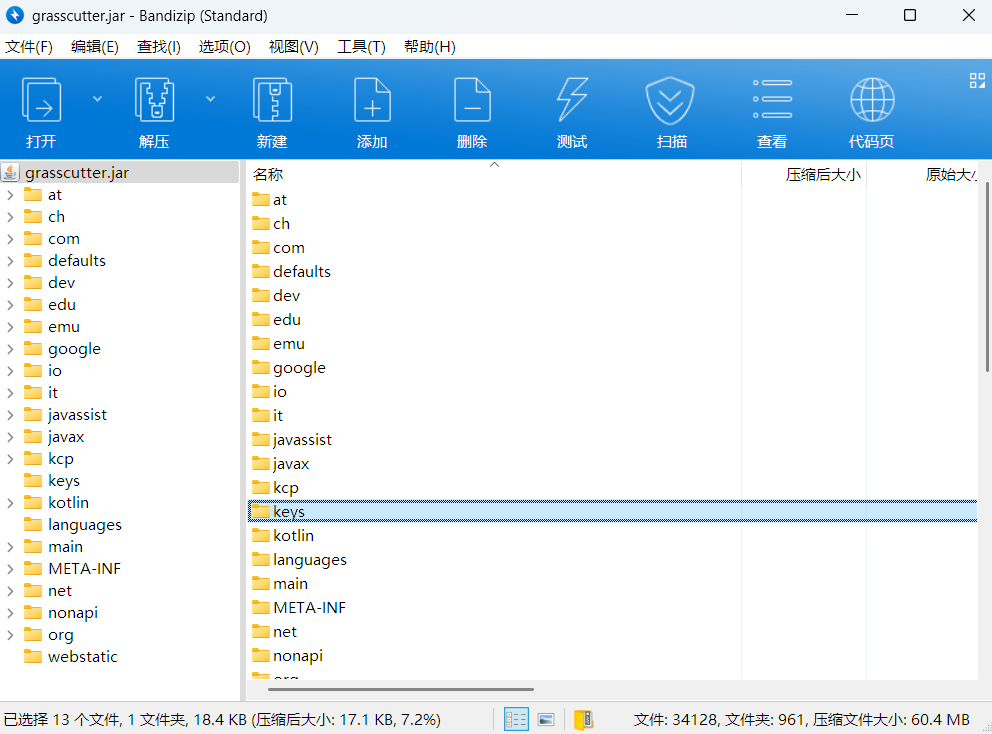Open the 选项(O) menu
This screenshot has height=734, width=992.
tap(225, 47)
